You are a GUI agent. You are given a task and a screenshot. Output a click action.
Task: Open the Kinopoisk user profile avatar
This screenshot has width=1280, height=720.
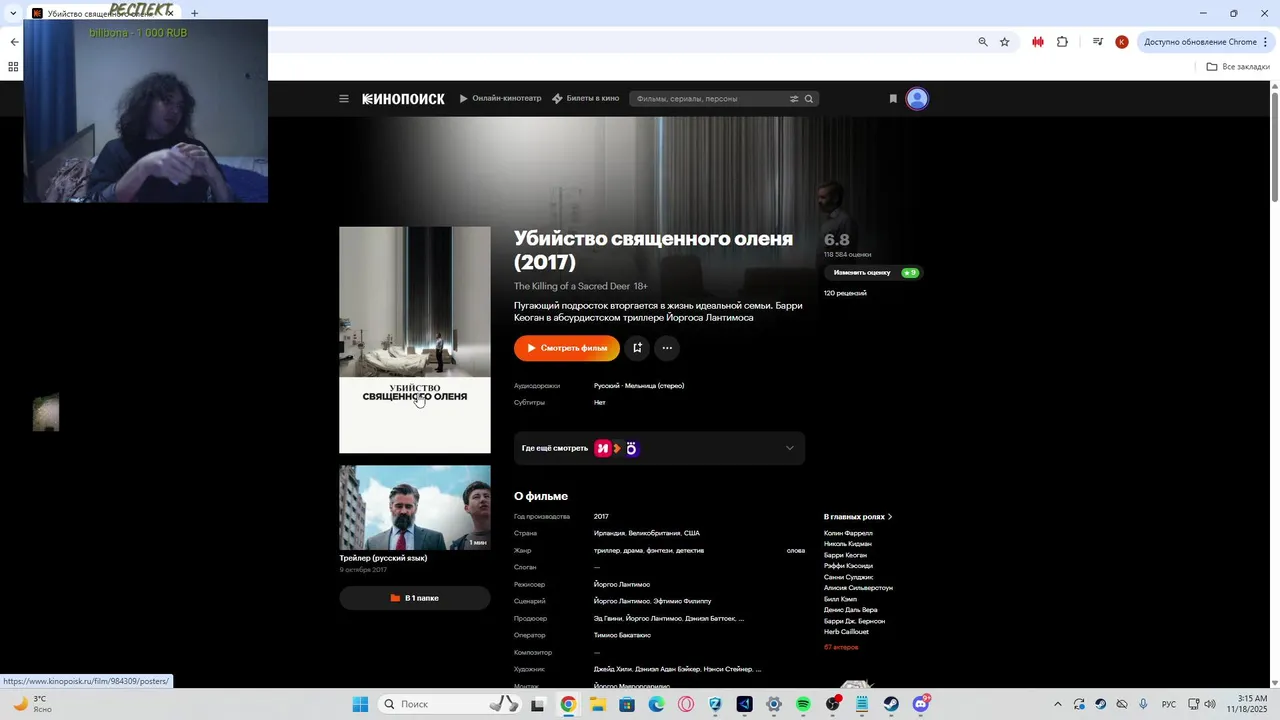[917, 99]
